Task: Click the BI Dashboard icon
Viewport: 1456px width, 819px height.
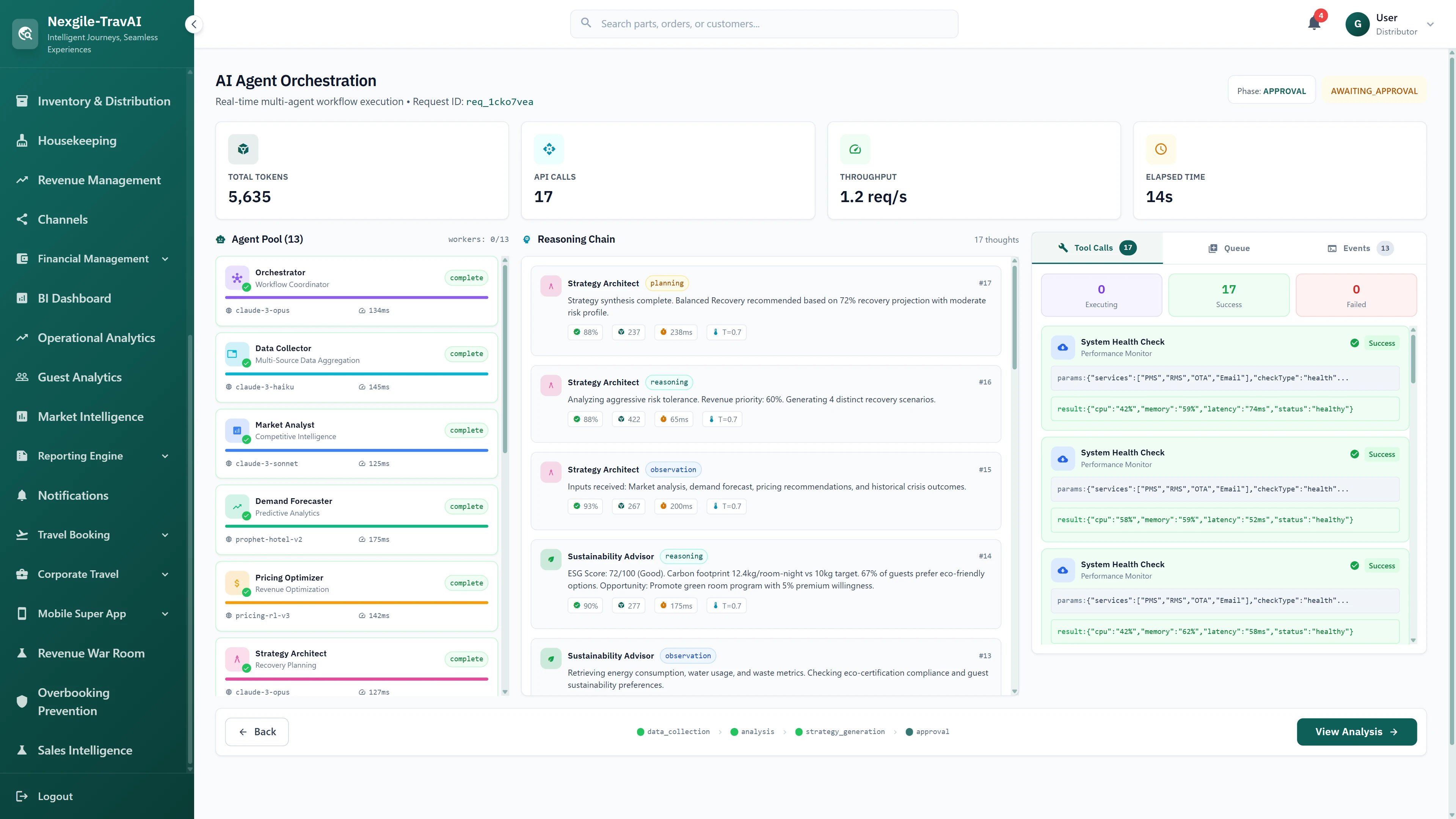Action: tap(22, 298)
